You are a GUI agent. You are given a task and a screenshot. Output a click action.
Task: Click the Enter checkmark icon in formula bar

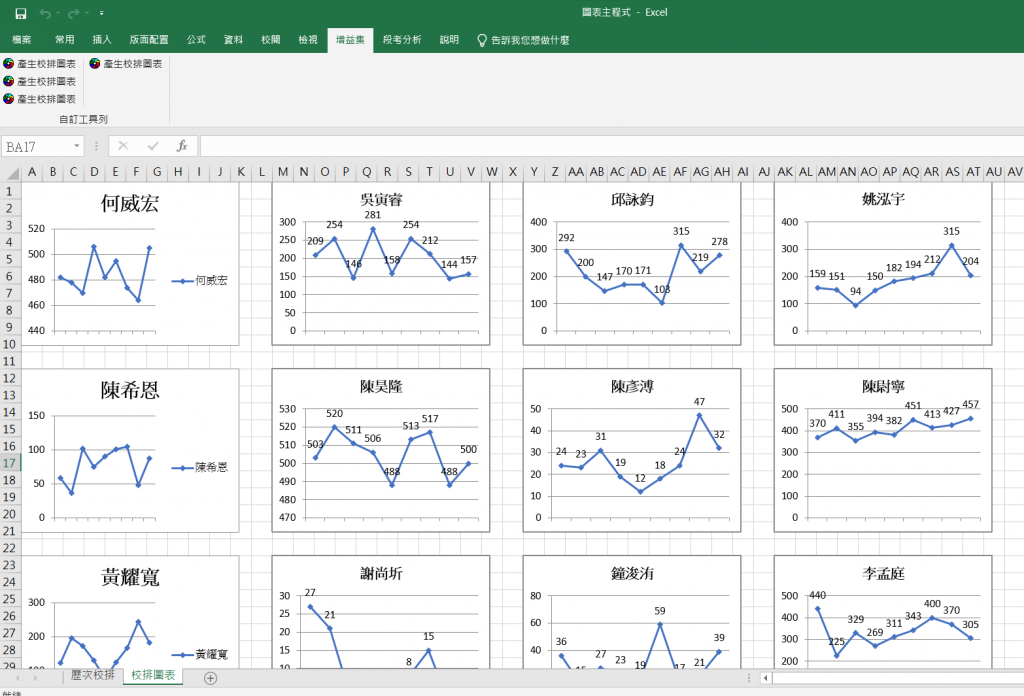pos(153,146)
